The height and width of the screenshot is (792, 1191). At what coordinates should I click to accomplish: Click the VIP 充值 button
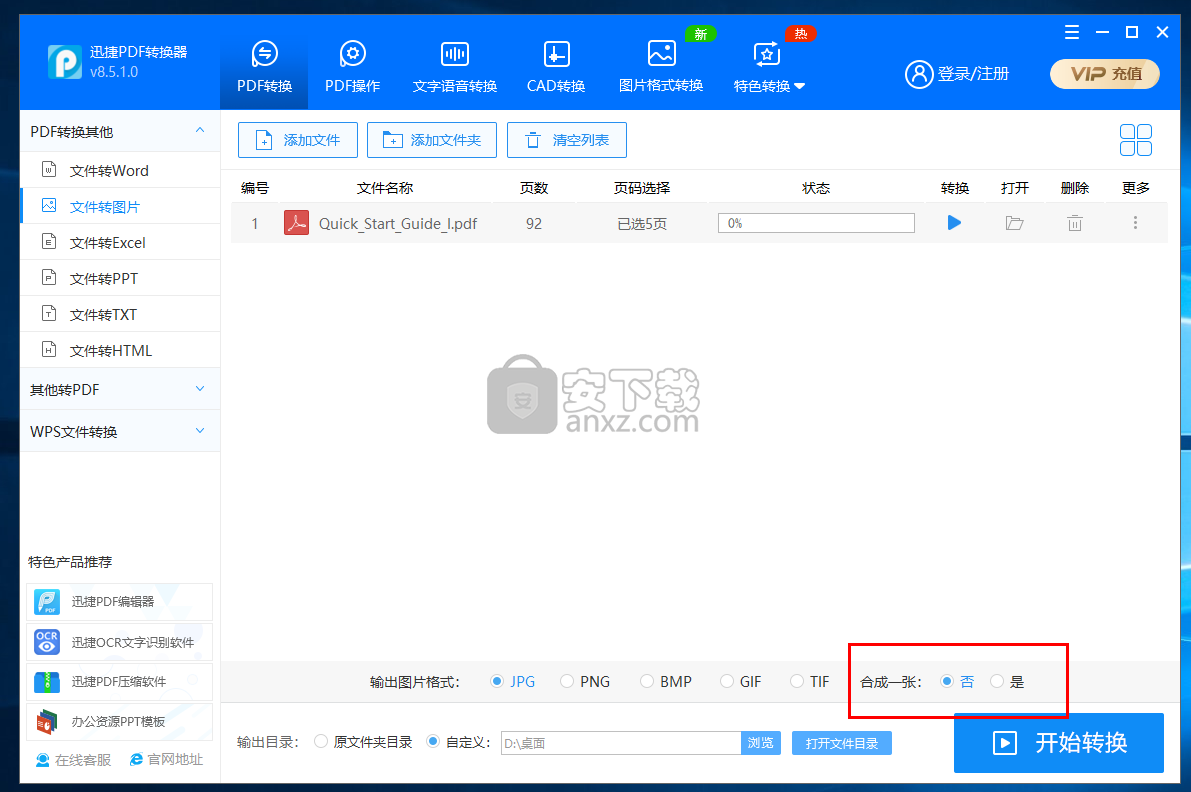point(1104,74)
